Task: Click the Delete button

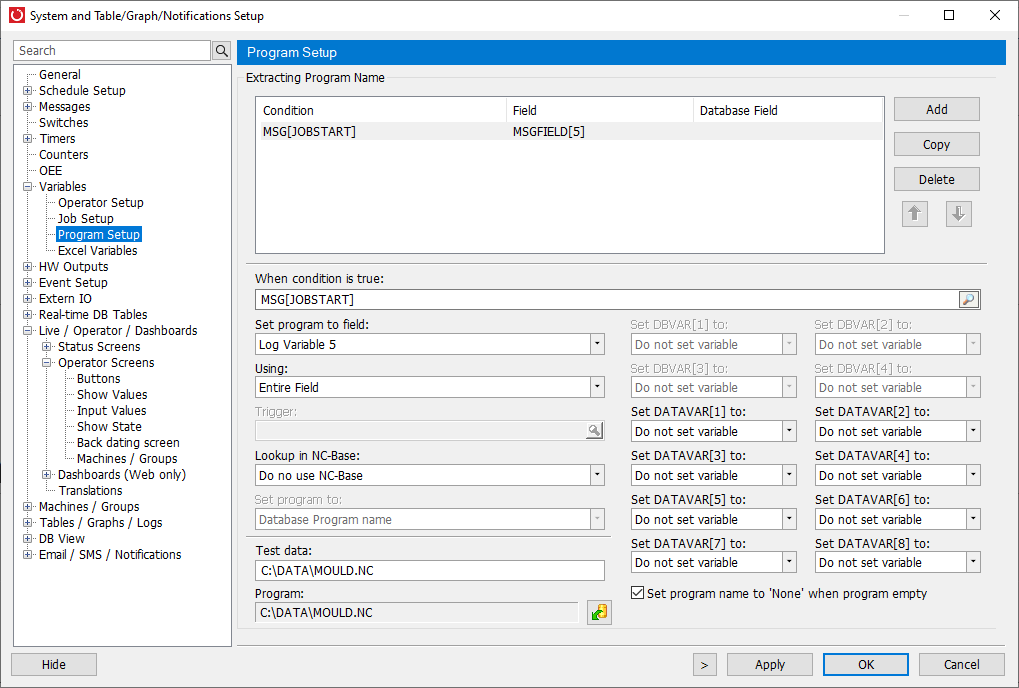Action: coord(936,179)
